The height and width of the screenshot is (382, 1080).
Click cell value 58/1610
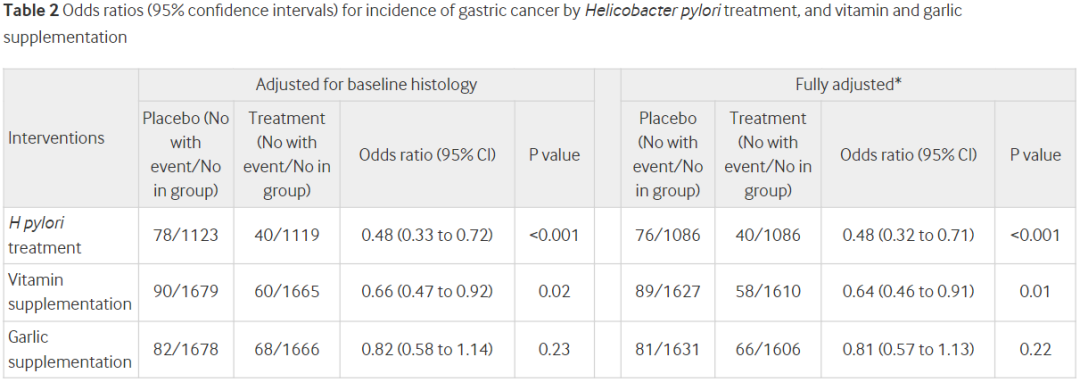coord(769,292)
